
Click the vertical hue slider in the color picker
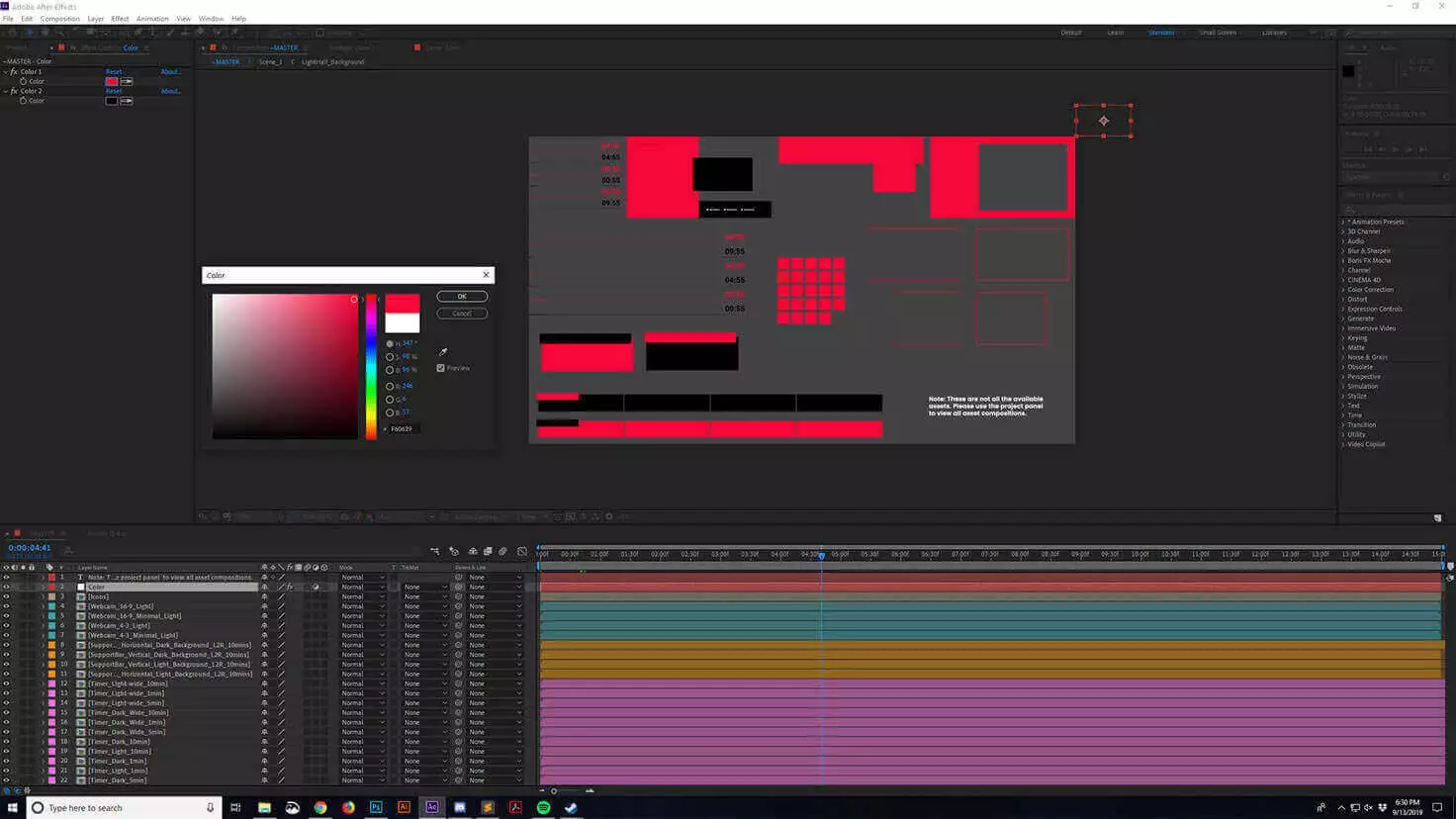(x=371, y=366)
